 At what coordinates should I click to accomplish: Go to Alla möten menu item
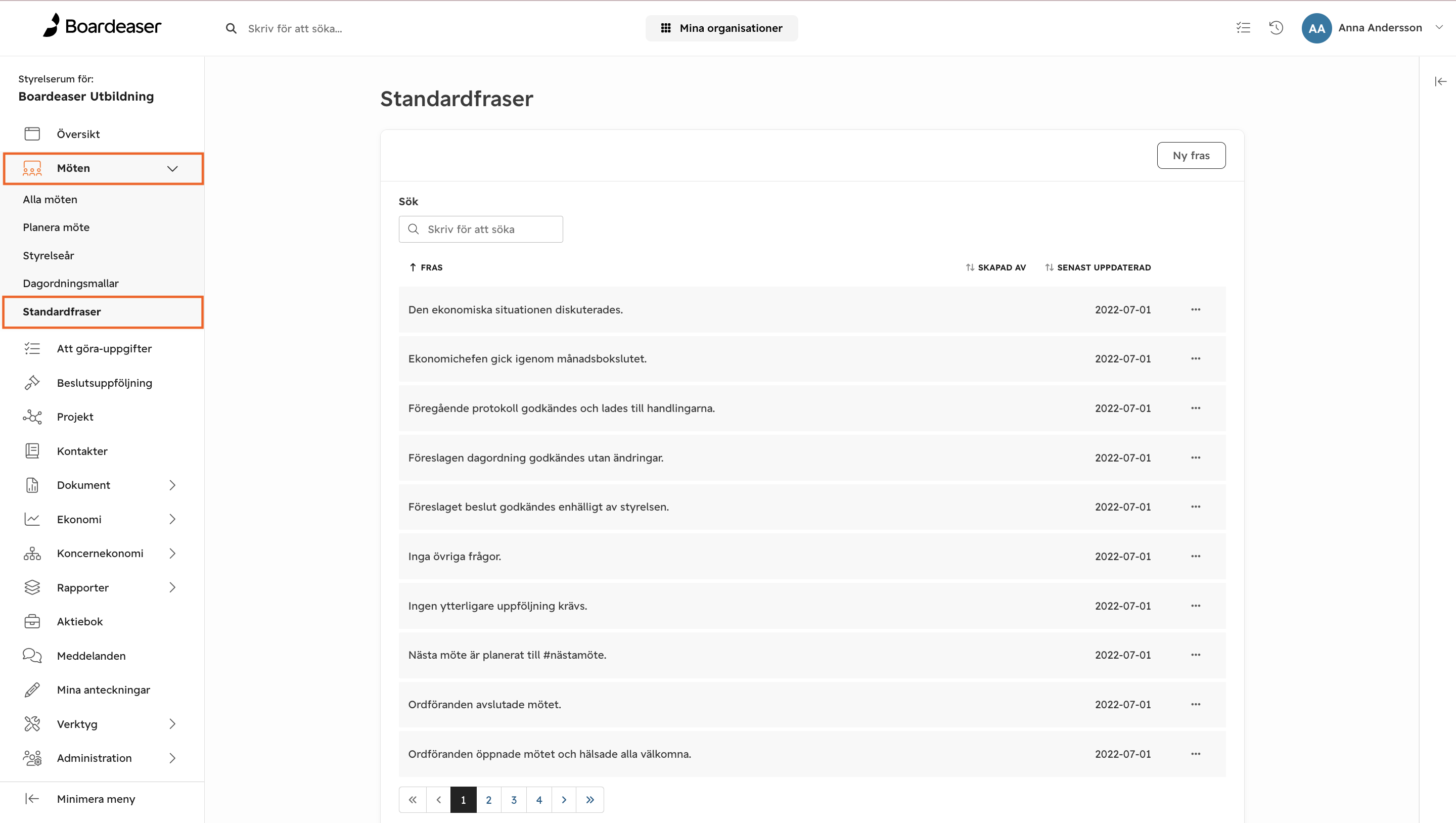[x=50, y=200]
